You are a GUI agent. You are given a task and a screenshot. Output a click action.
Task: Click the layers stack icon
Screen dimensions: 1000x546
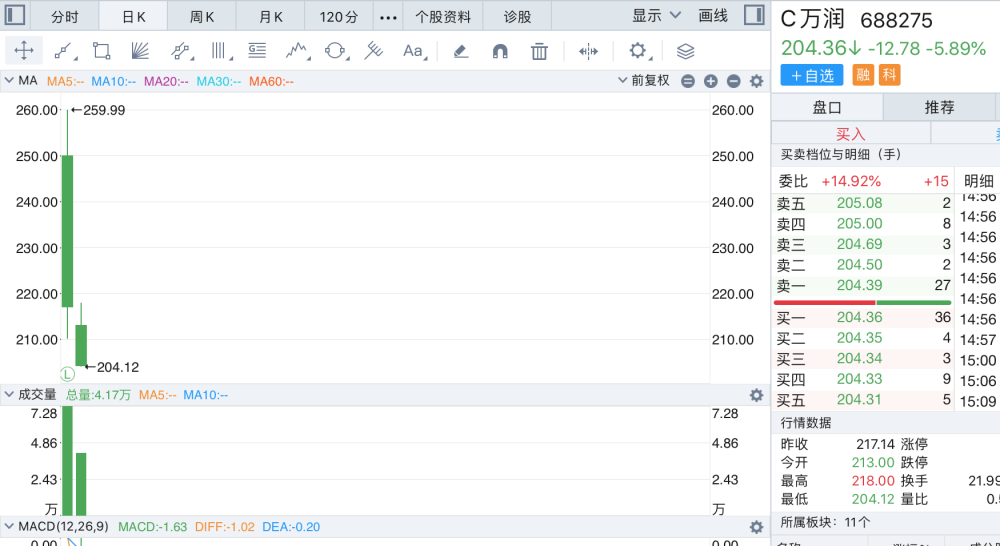tap(685, 50)
